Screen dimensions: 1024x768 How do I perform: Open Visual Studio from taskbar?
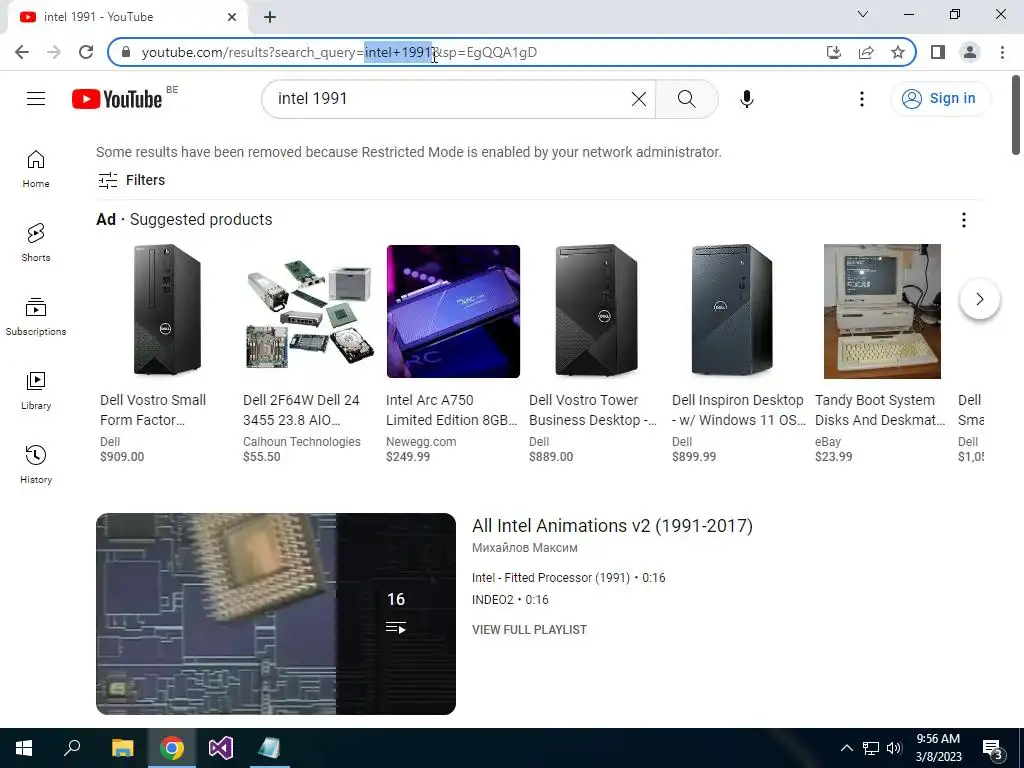pos(221,748)
